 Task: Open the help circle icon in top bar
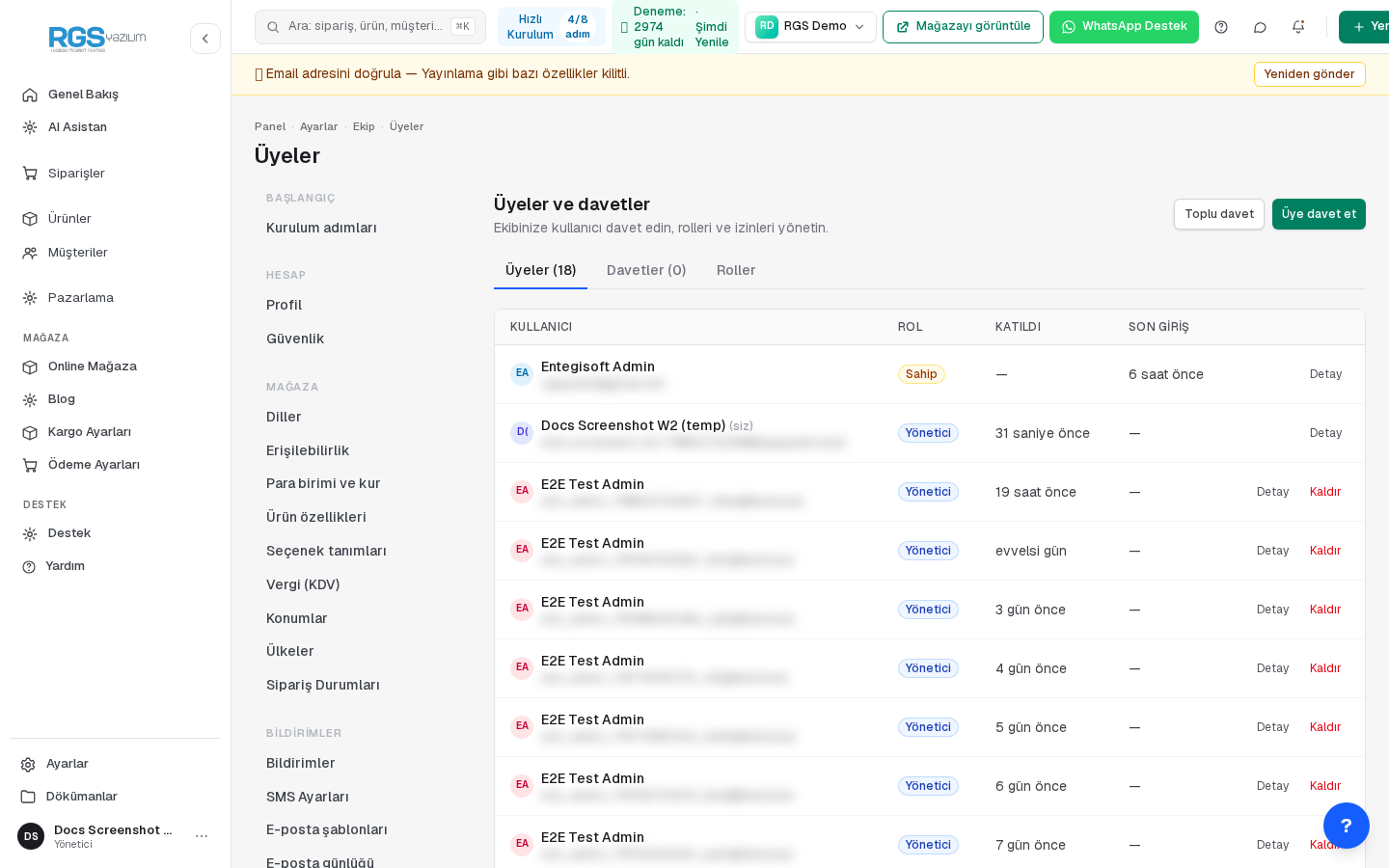(x=1221, y=27)
